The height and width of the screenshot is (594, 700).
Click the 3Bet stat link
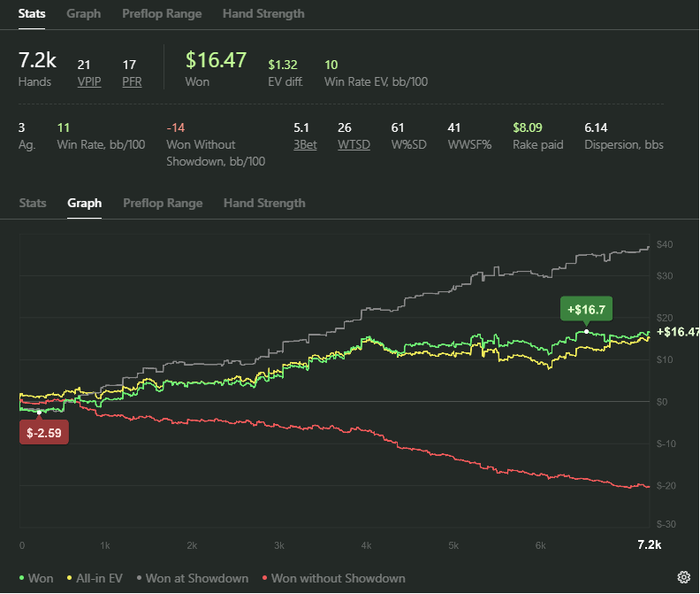(305, 145)
